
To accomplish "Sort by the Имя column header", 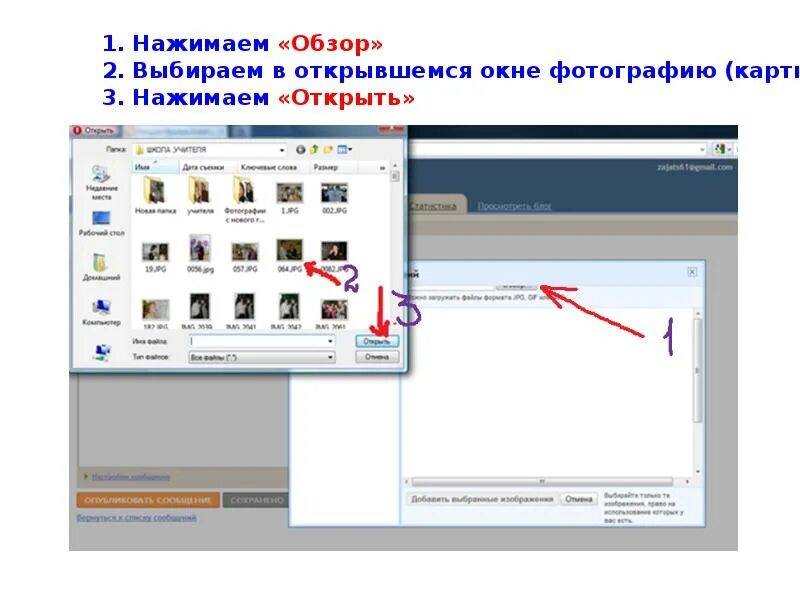I will (x=156, y=167).
